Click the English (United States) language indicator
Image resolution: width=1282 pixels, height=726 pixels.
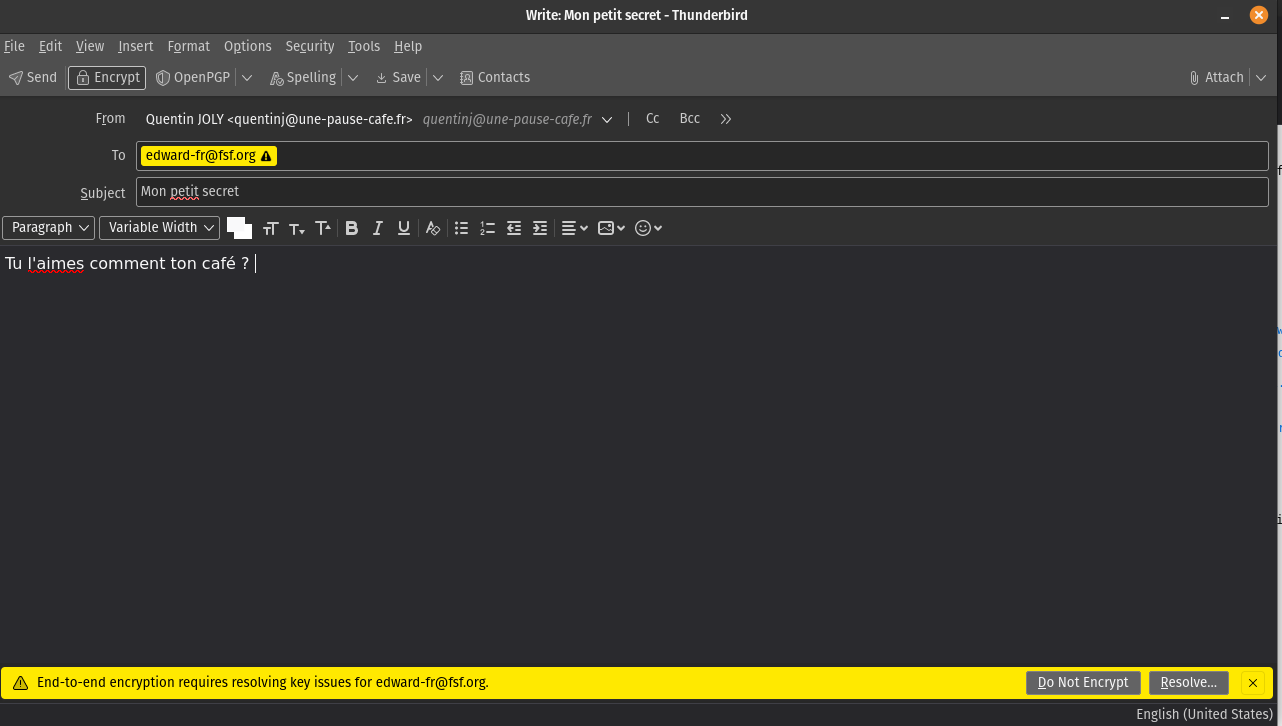[1204, 714]
